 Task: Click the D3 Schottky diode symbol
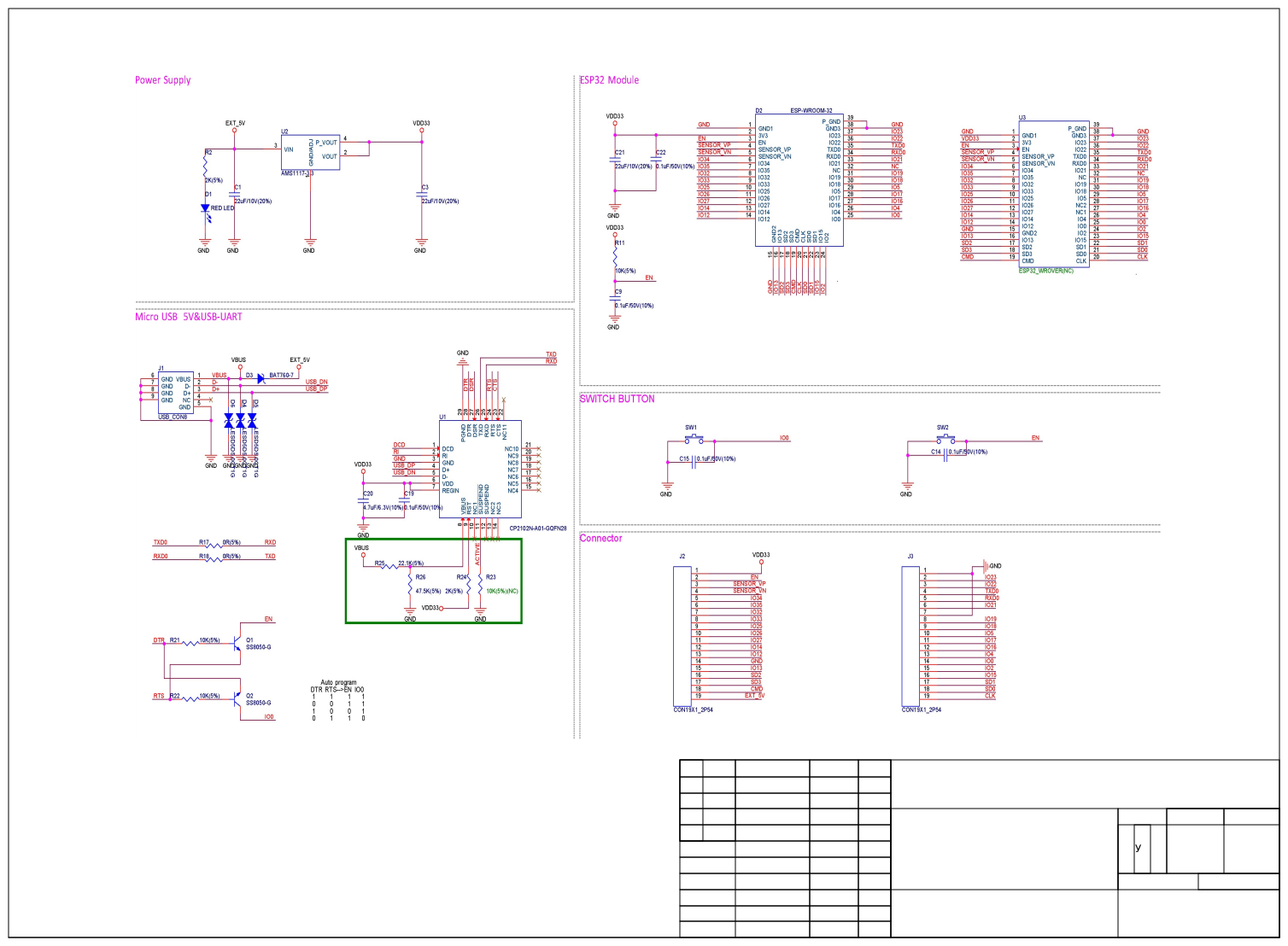[261, 377]
